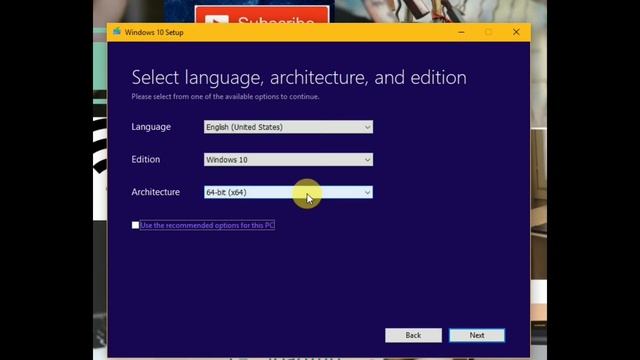
Task: Click the Edition label
Action: [146, 160]
